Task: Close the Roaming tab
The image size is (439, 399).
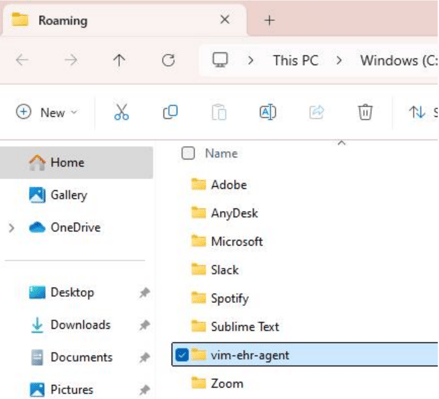Action: click(225, 20)
